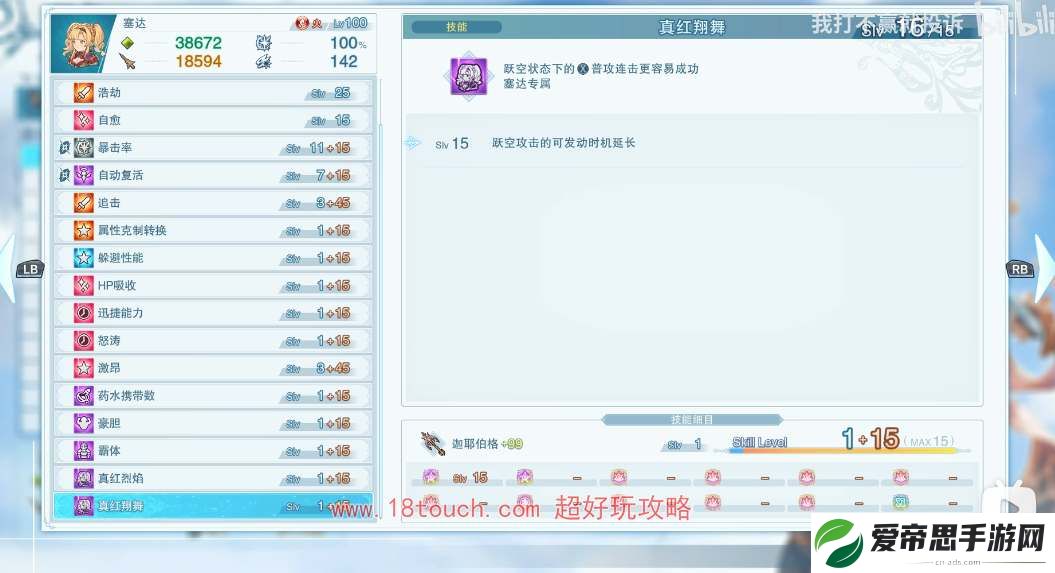Image resolution: width=1055 pixels, height=573 pixels.
Task: Click the 暴击率 level value 11+15
Action: point(330,147)
